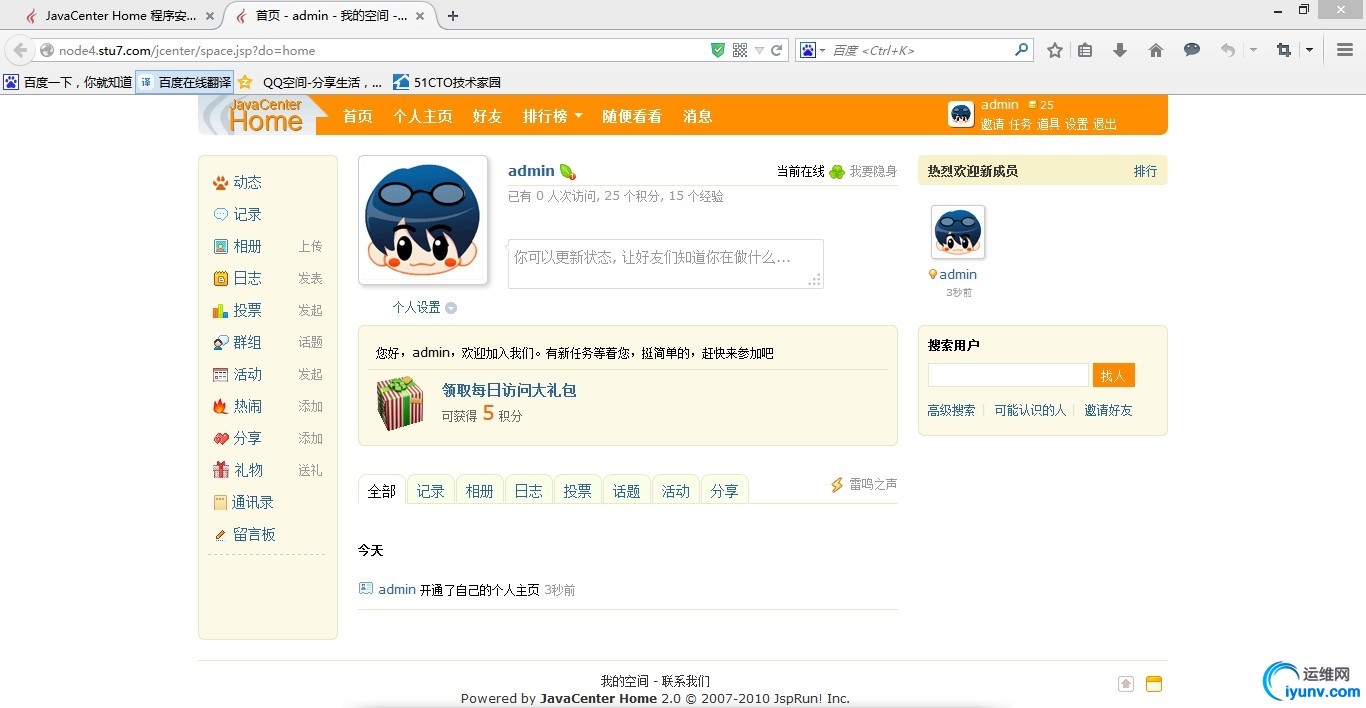Click the daily gift box icon
This screenshot has width=1366, height=708.
click(400, 403)
